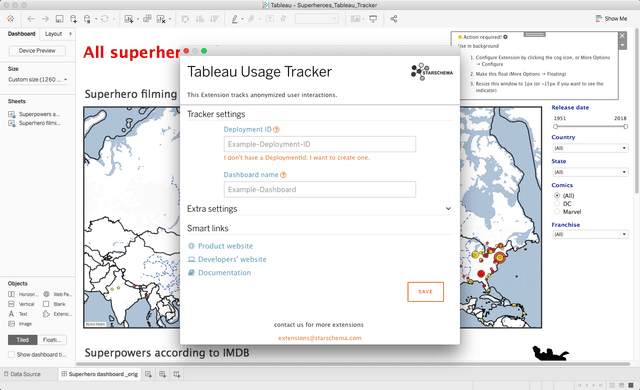Click the SAVE button in Usage Tracker
Image resolution: width=640 pixels, height=390 pixels.
pos(425,292)
